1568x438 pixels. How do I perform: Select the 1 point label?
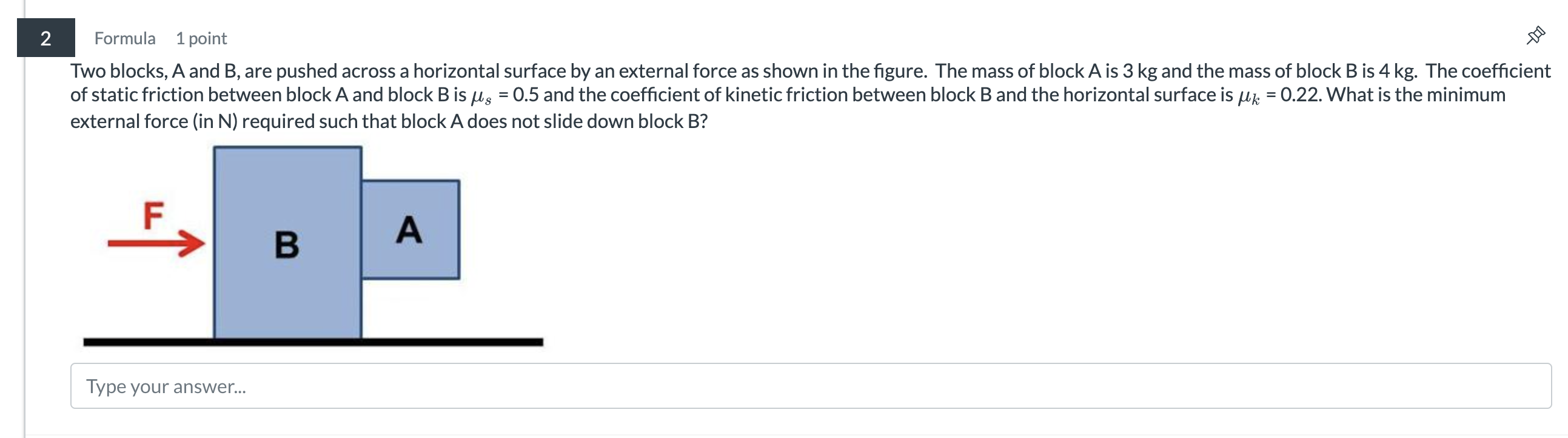point(201,38)
